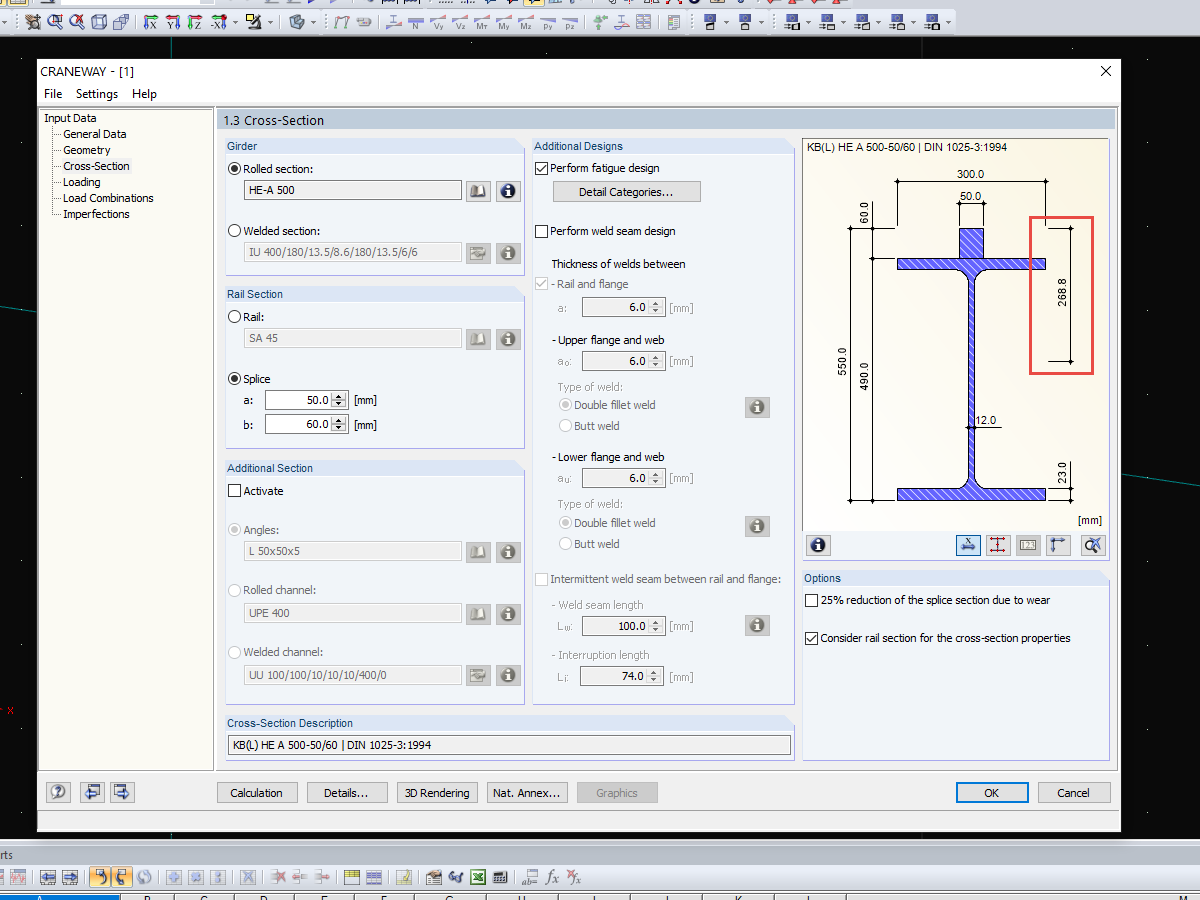Screen dimensions: 1200x900
Task: Show axes in the cross-section graphic
Action: pos(1058,545)
